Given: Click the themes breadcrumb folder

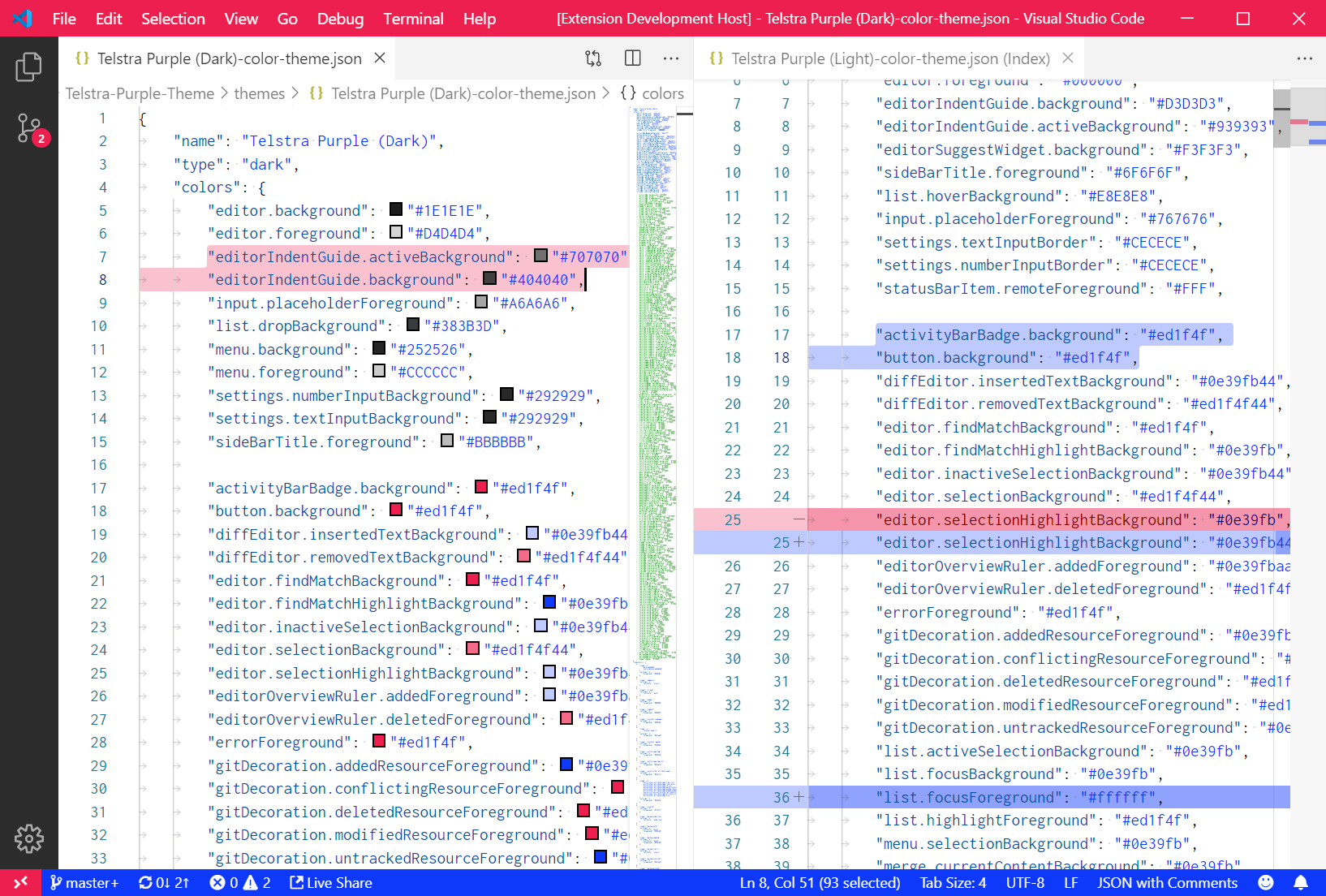Looking at the screenshot, I should coord(259,93).
